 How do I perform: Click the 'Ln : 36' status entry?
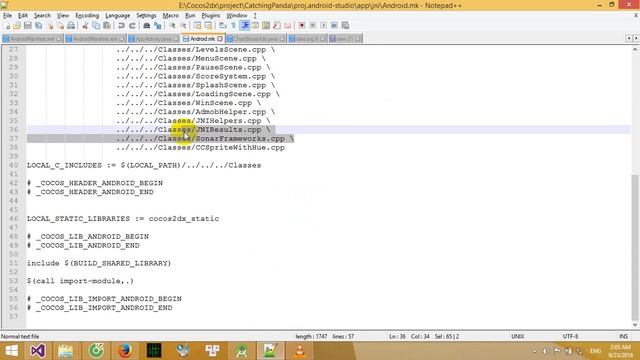397,336
